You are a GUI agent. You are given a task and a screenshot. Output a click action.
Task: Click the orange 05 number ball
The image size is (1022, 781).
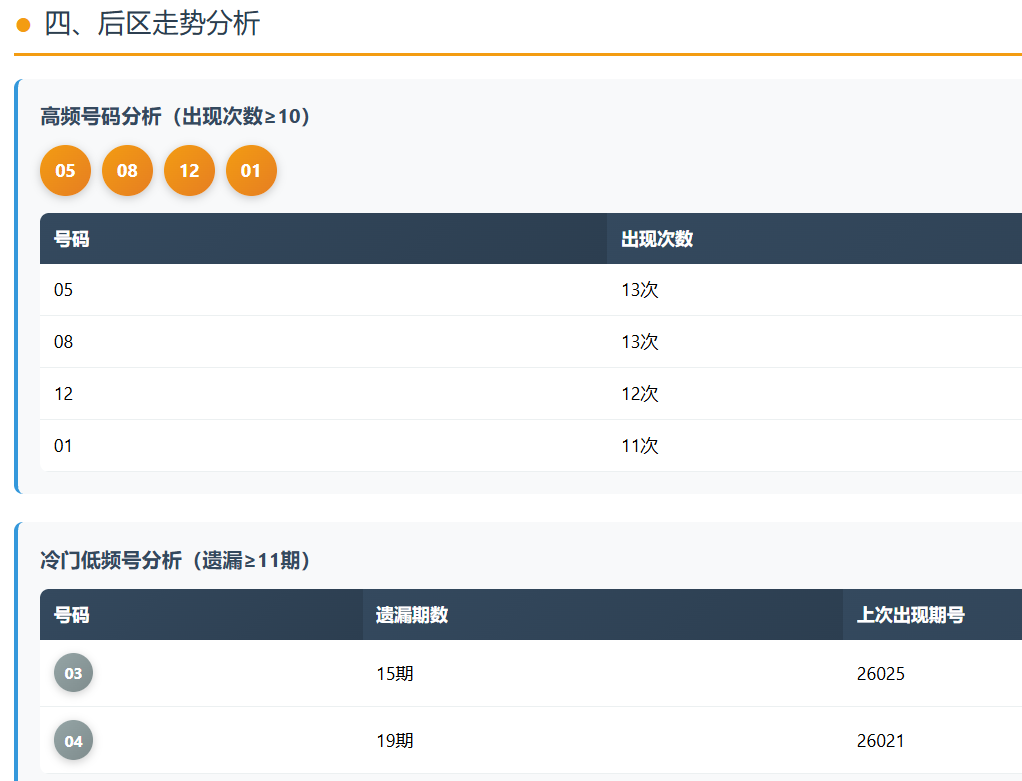65,171
